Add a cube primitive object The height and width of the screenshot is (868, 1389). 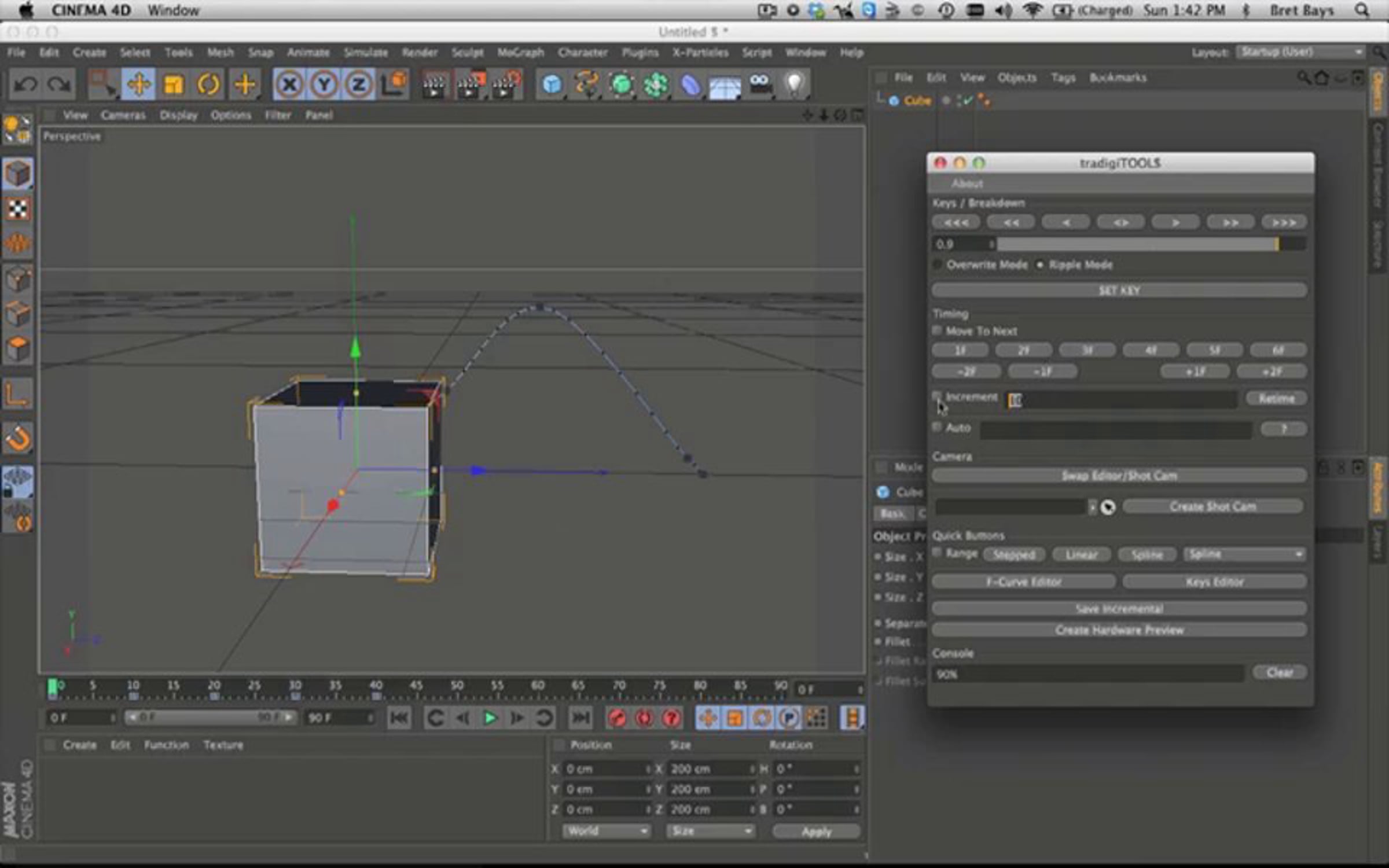[552, 84]
